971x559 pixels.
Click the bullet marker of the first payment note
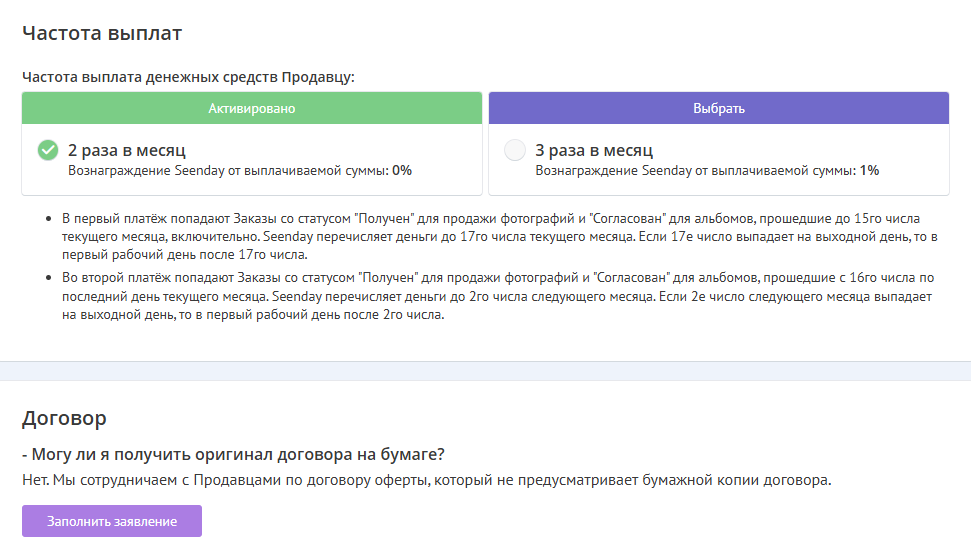(x=50, y=218)
